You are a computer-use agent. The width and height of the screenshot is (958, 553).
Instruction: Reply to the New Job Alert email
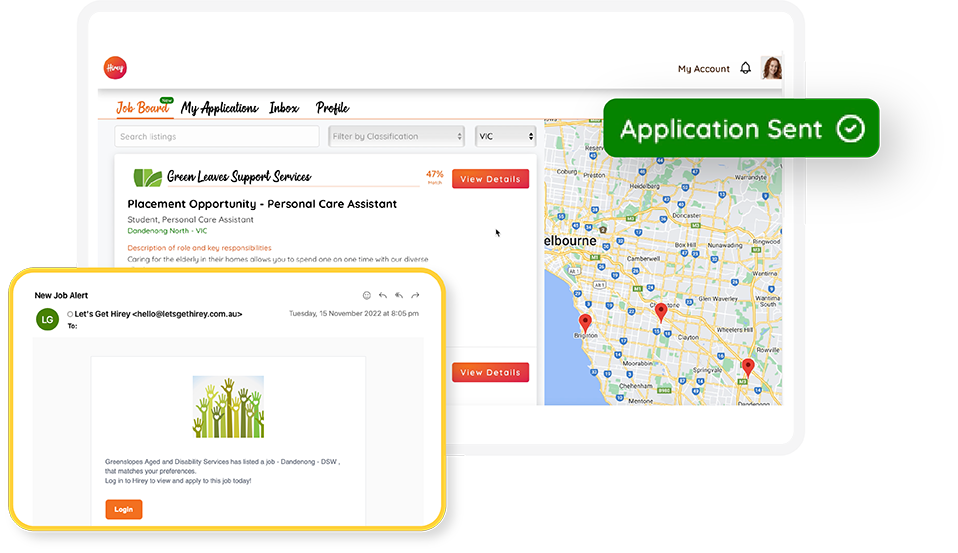click(x=383, y=295)
